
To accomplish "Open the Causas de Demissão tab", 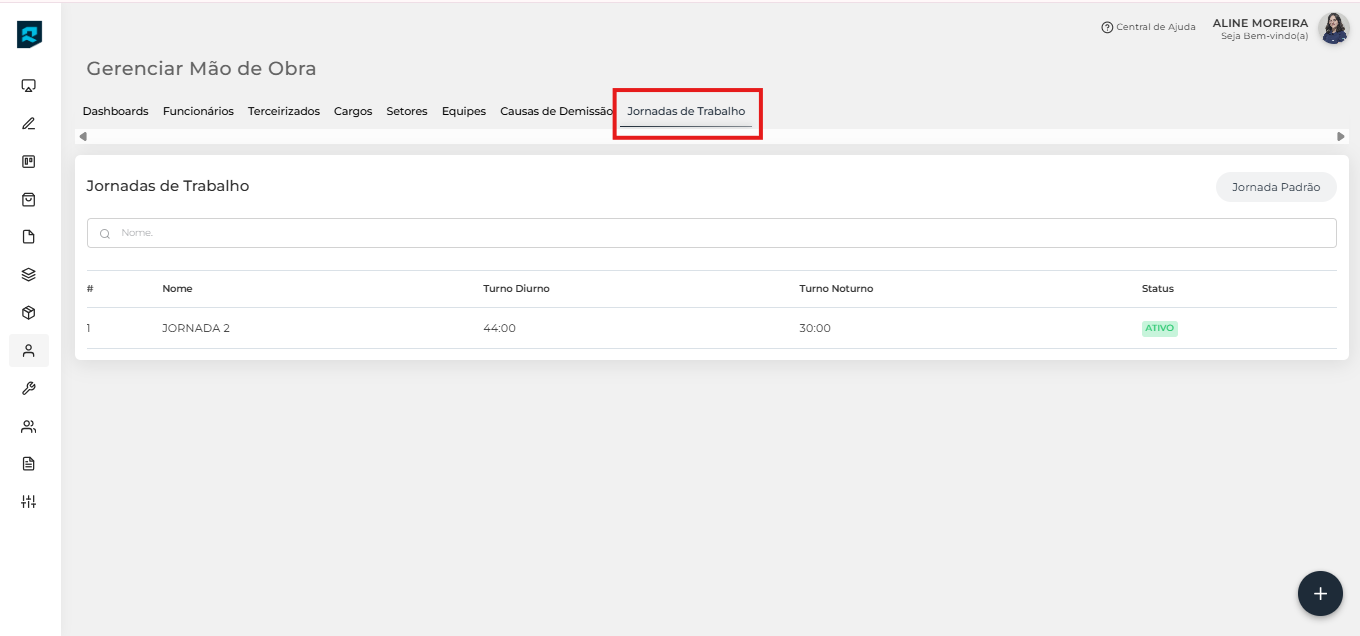I will coord(556,111).
